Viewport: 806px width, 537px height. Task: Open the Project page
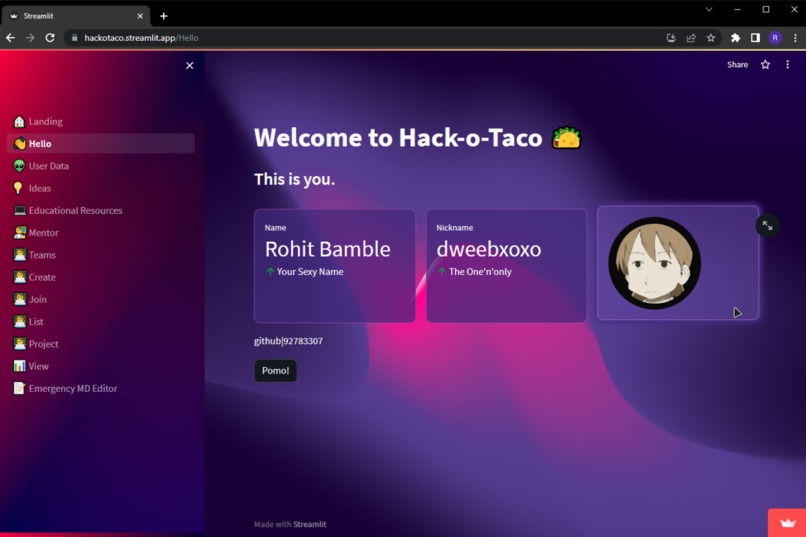point(100,344)
